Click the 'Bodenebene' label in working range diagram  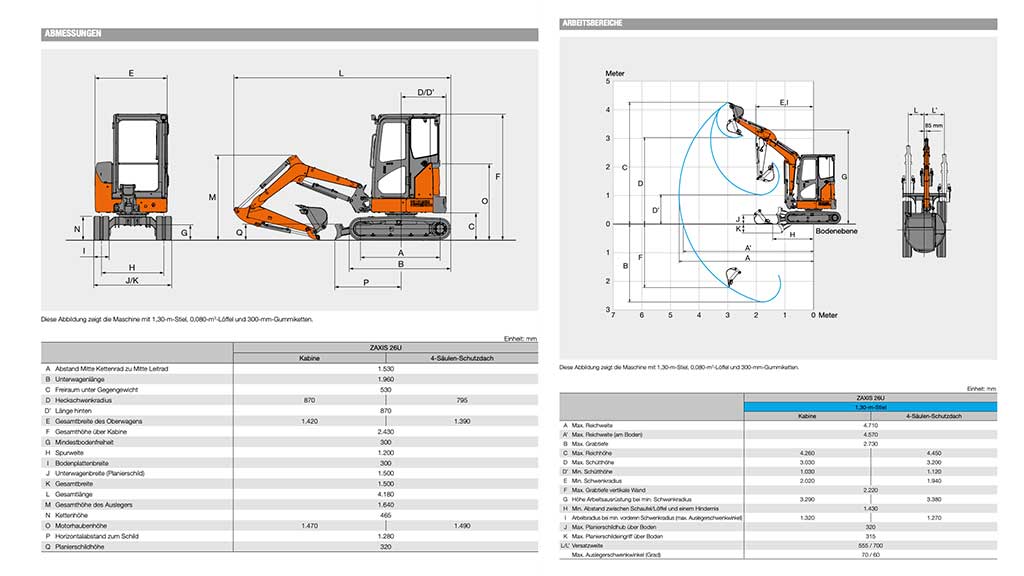click(836, 231)
